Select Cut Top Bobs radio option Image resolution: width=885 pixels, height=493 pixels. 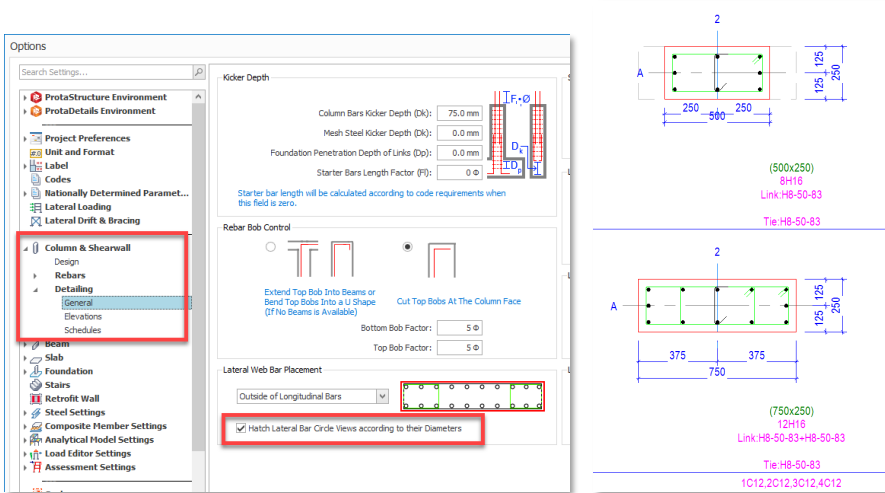click(x=408, y=247)
